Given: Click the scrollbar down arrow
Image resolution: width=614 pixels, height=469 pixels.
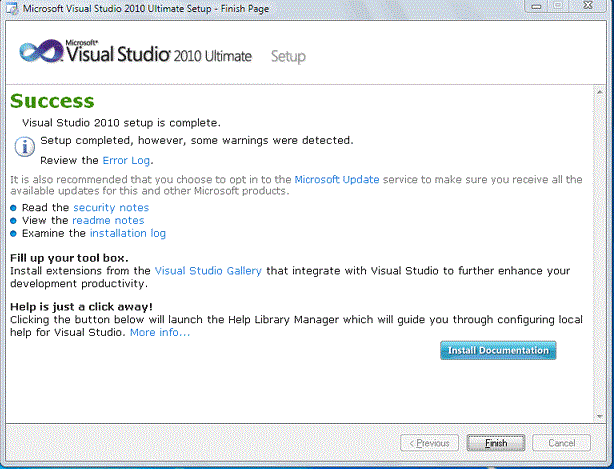Looking at the screenshot, I should pyautogui.click(x=600, y=416).
